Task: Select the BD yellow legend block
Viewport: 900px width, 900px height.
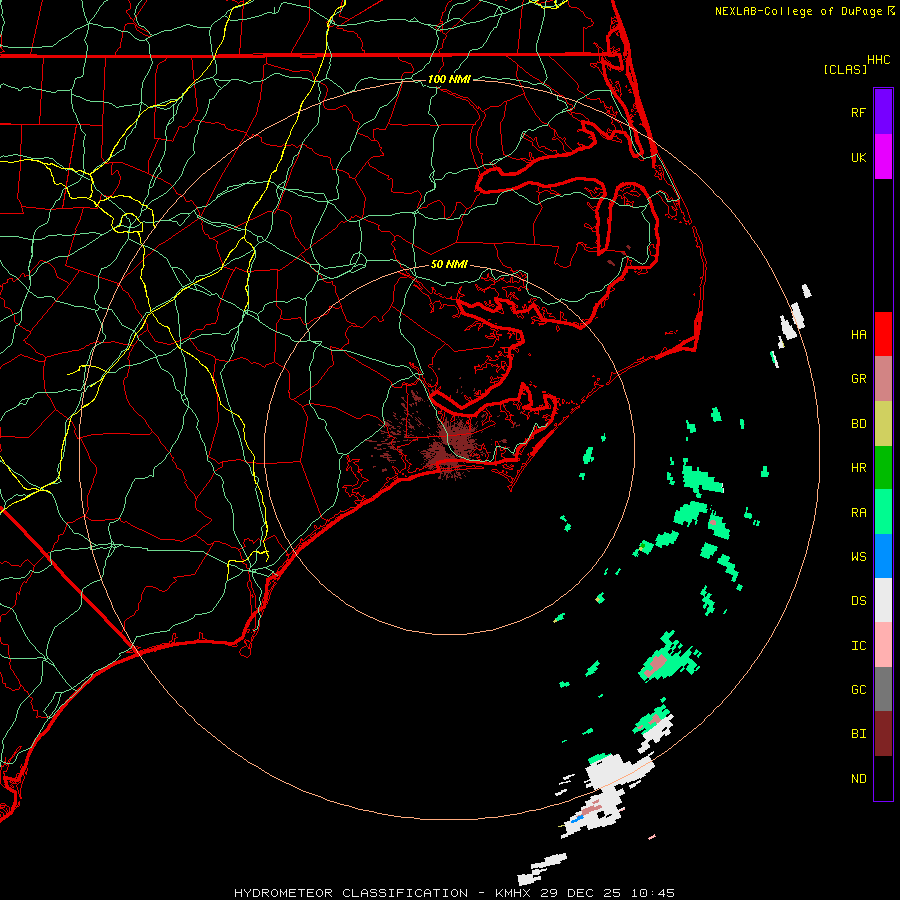Action: [x=883, y=424]
